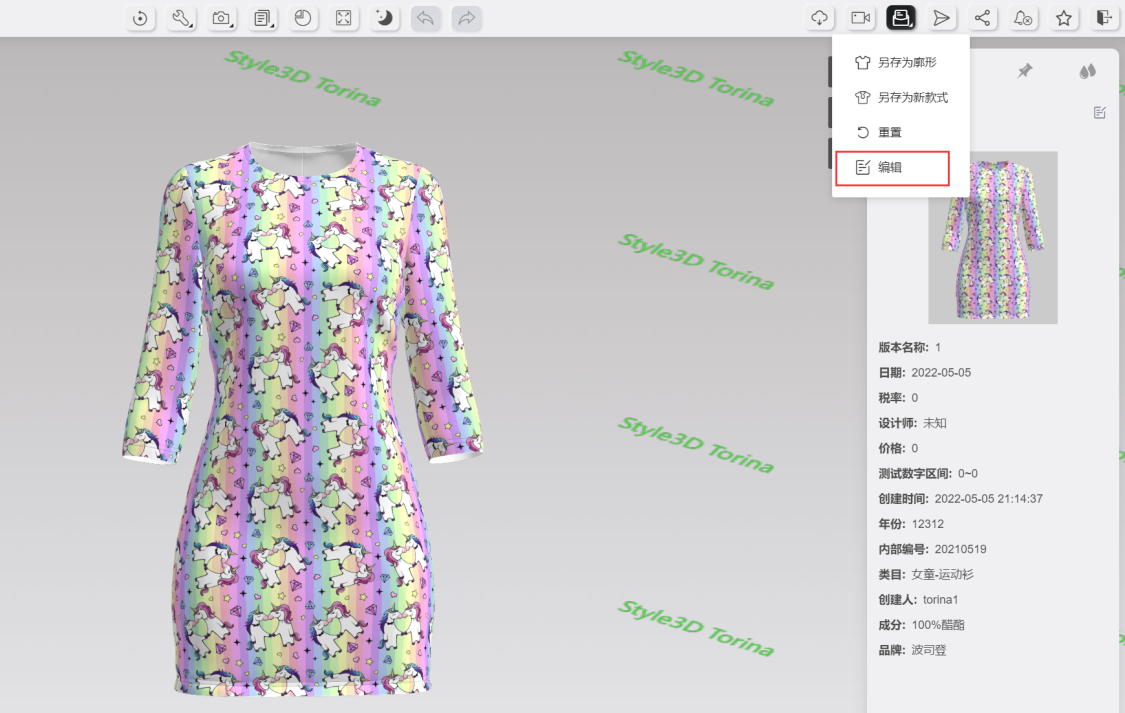Viewport: 1125px width, 713px height.
Task: Expand the camera screenshot dropdown
Action: coord(222,18)
